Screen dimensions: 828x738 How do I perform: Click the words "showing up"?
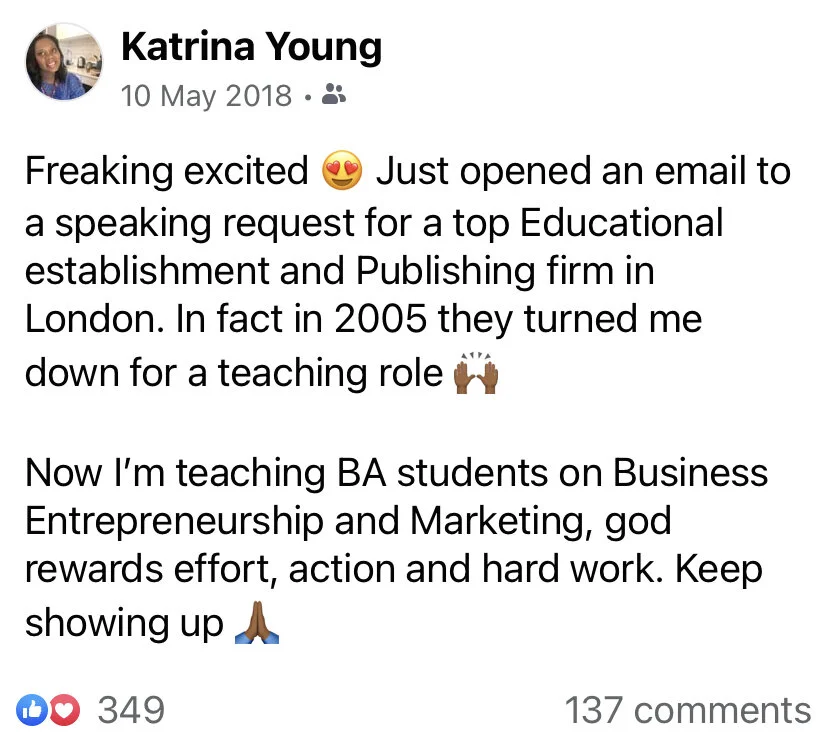click(125, 623)
